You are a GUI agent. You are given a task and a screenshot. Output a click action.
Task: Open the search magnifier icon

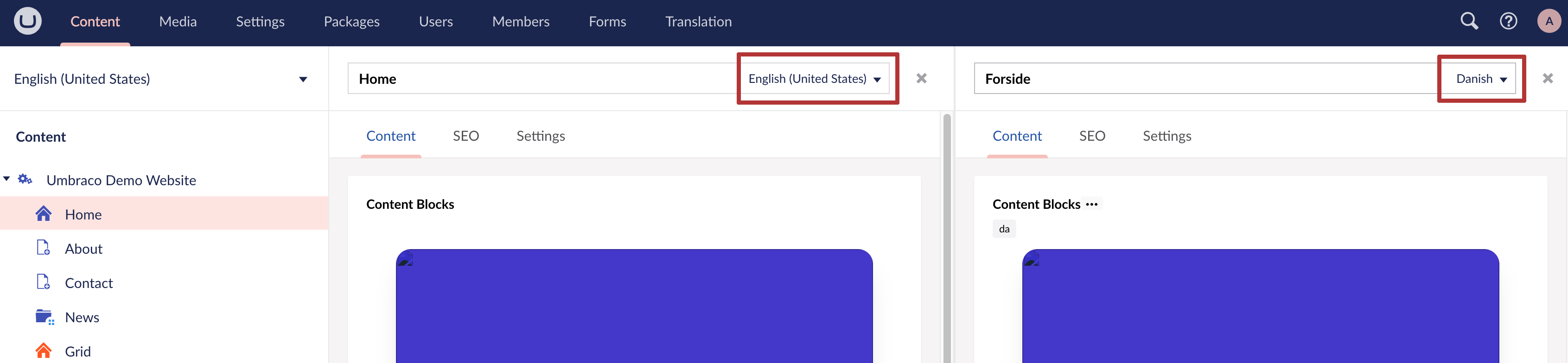point(1469,21)
